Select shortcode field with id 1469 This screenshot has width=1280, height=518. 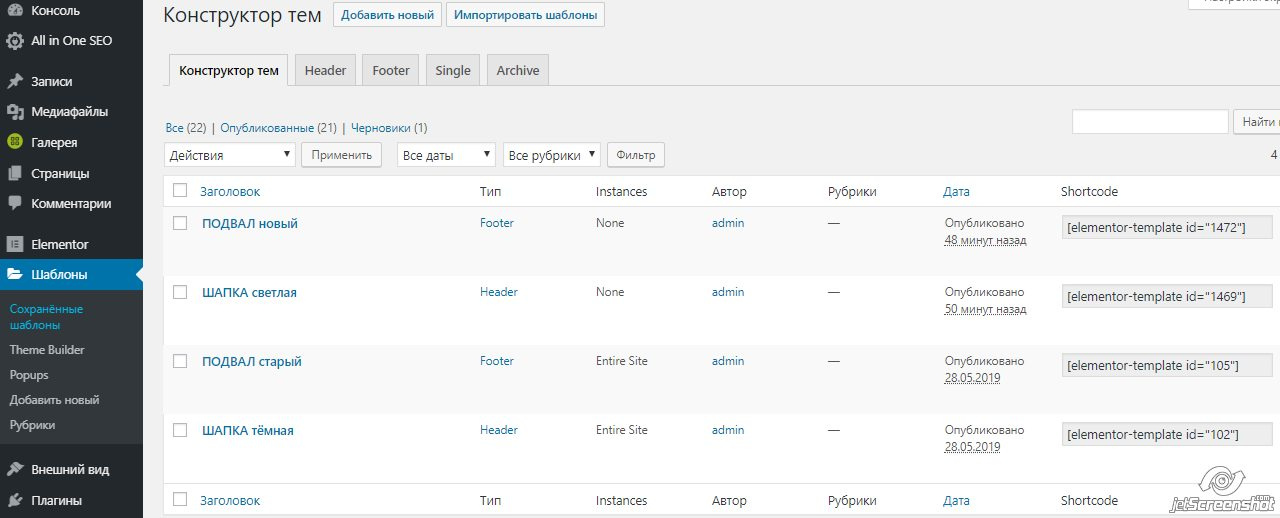(1167, 297)
